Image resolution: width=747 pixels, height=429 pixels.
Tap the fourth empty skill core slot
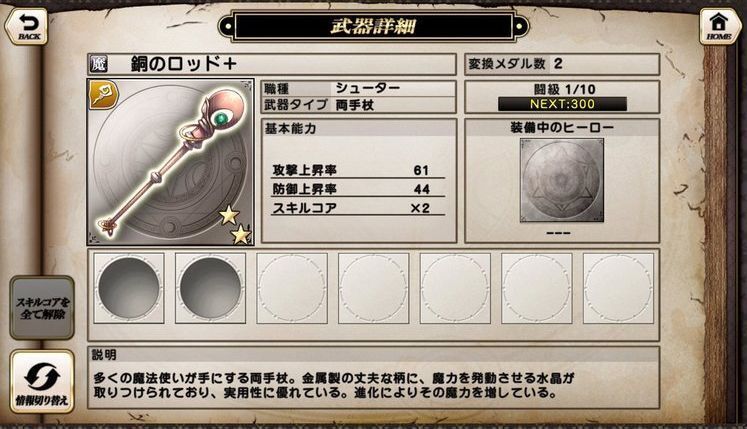coord(374,288)
